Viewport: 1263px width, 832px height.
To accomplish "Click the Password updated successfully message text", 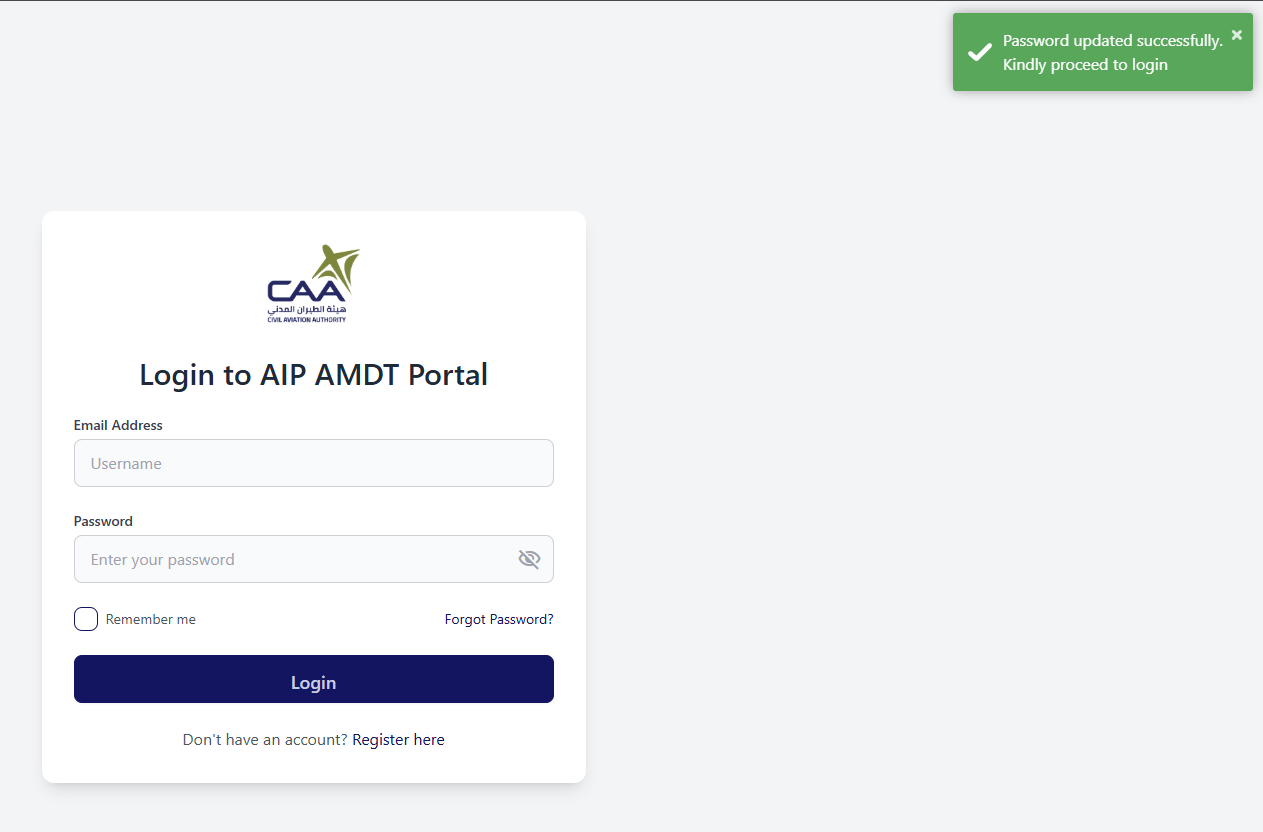I will [x=1113, y=41].
